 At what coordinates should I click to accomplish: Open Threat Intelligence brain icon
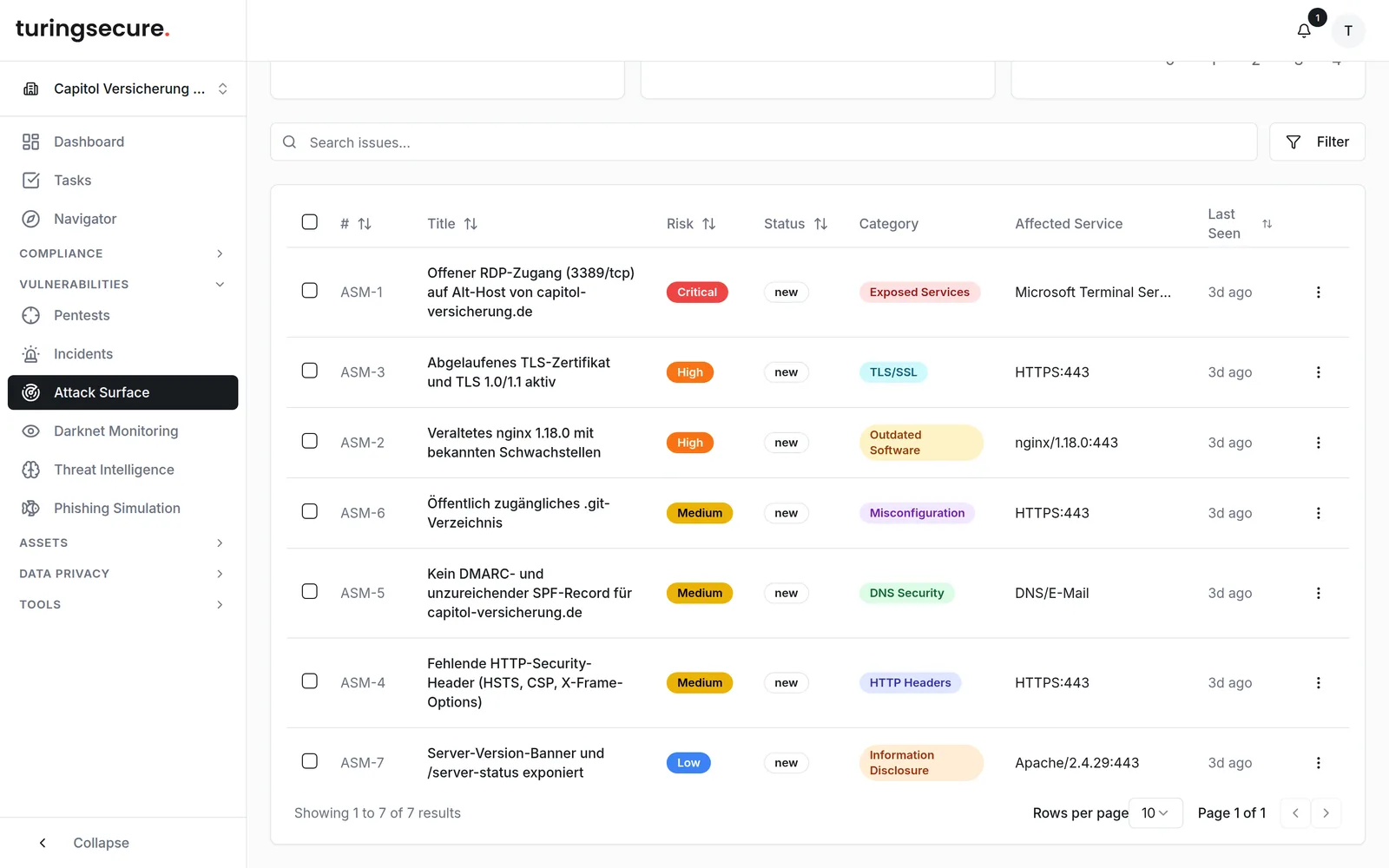[x=31, y=470]
